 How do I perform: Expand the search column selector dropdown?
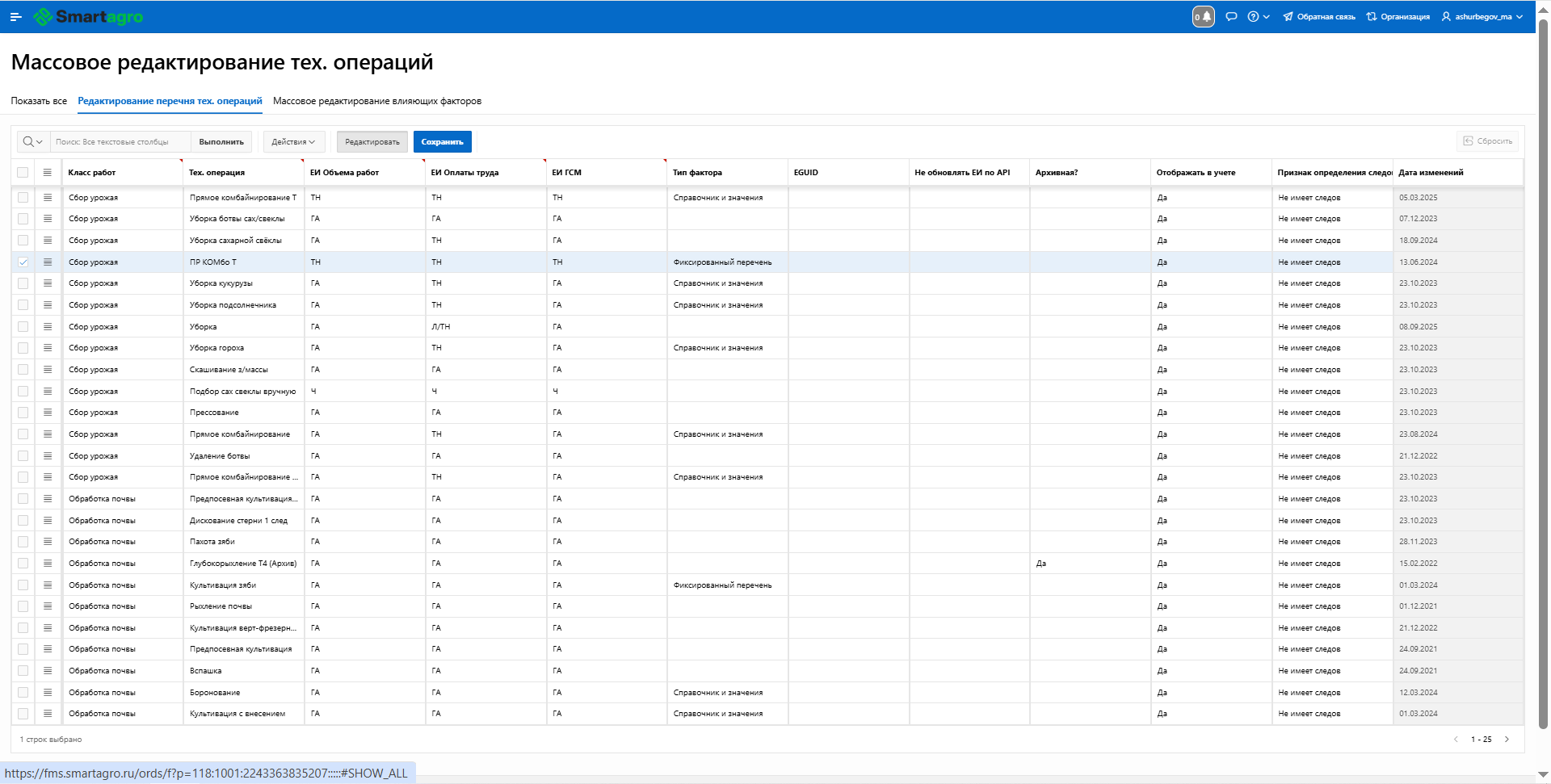coord(33,142)
